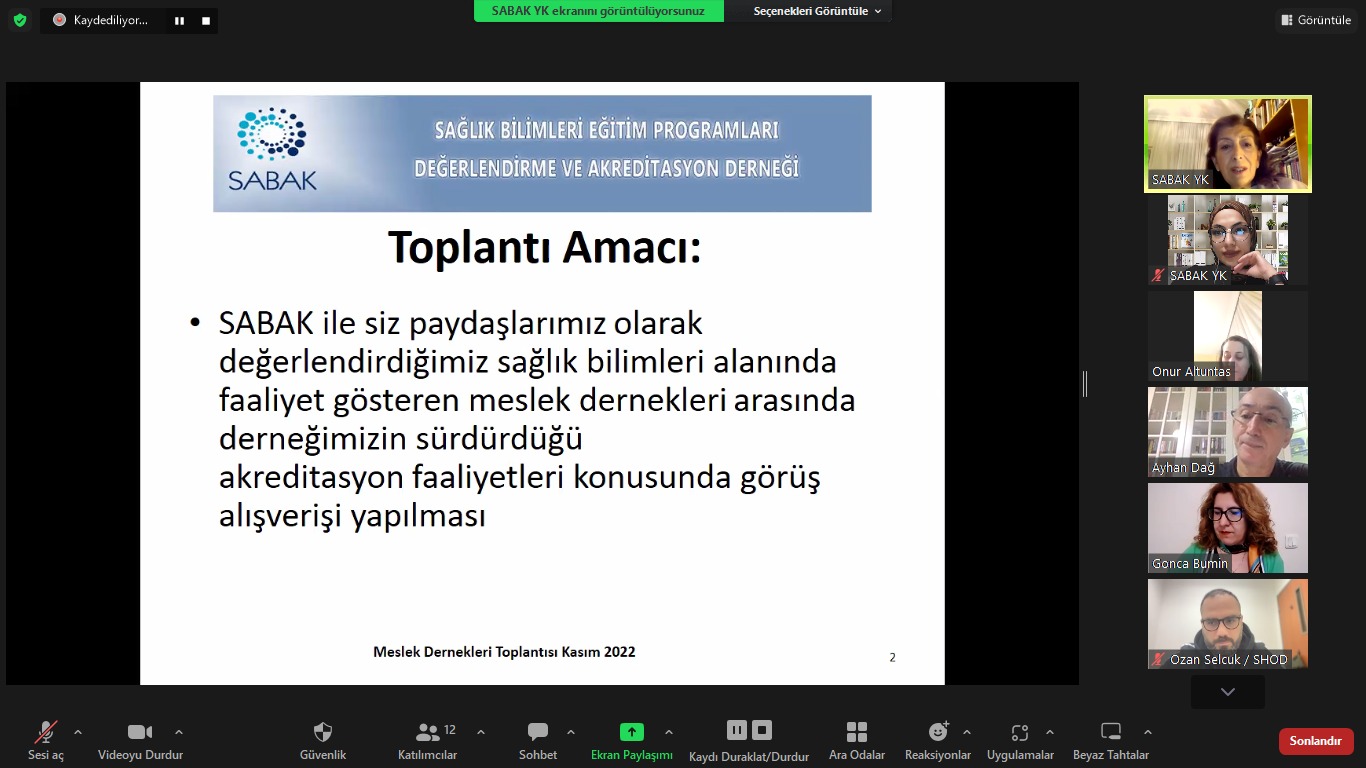Open audio options arrow beside Sesi aç
Screen dimensions: 1366x768
78,732
